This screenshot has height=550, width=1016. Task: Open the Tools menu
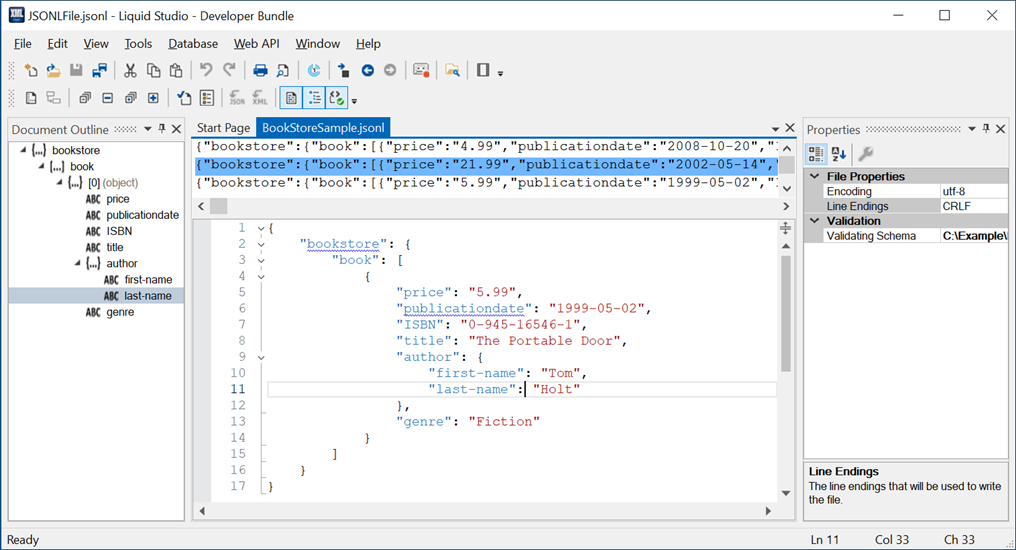[x=138, y=43]
